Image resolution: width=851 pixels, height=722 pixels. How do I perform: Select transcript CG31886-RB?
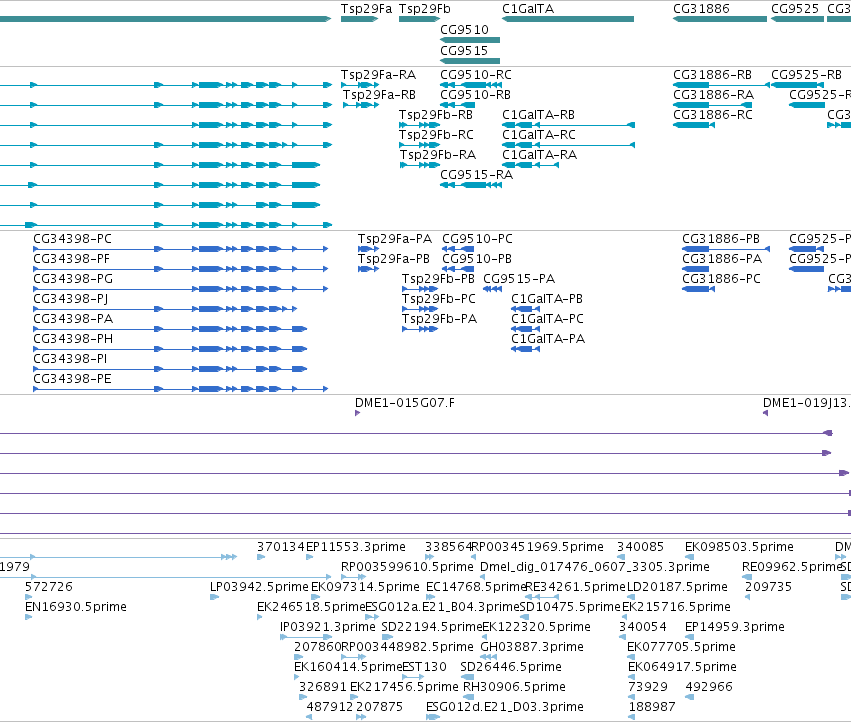pyautogui.click(x=721, y=85)
